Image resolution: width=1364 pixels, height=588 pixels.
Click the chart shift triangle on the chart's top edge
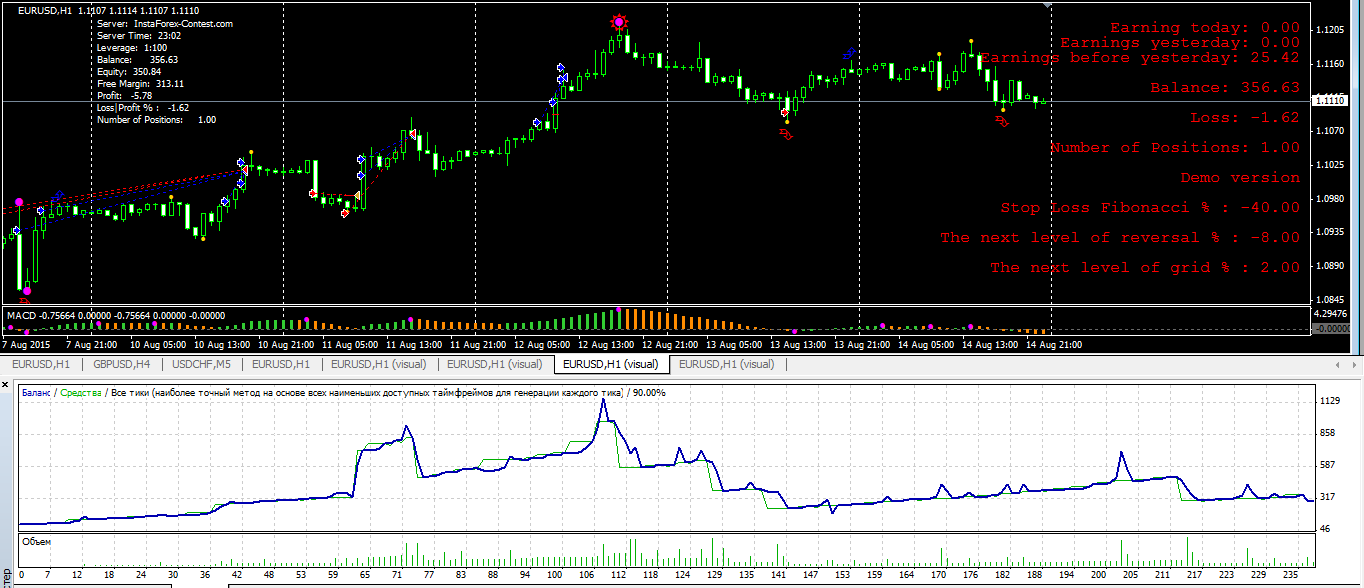point(1049,5)
